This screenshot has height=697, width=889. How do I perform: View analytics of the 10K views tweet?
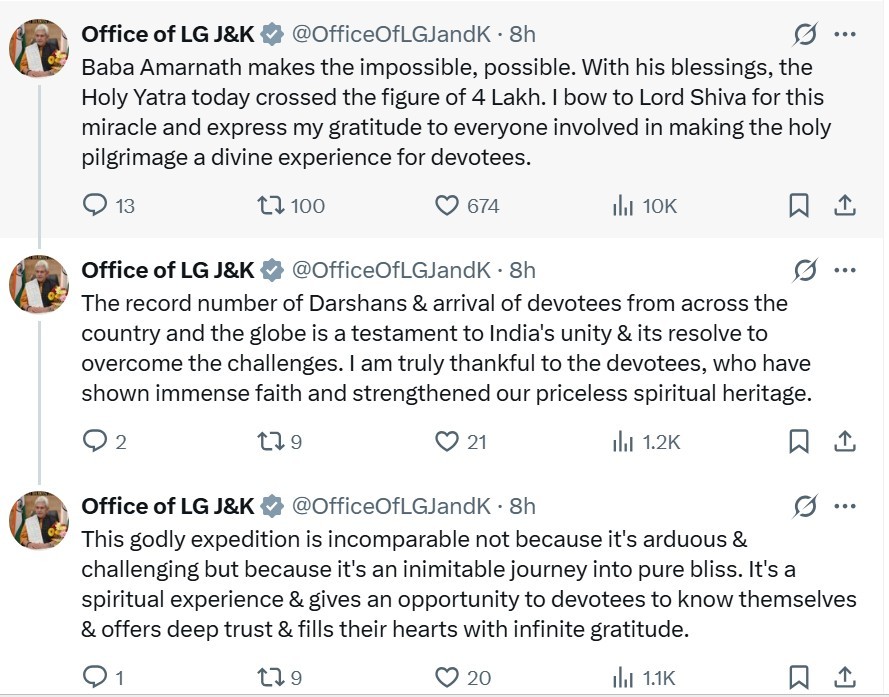click(623, 205)
